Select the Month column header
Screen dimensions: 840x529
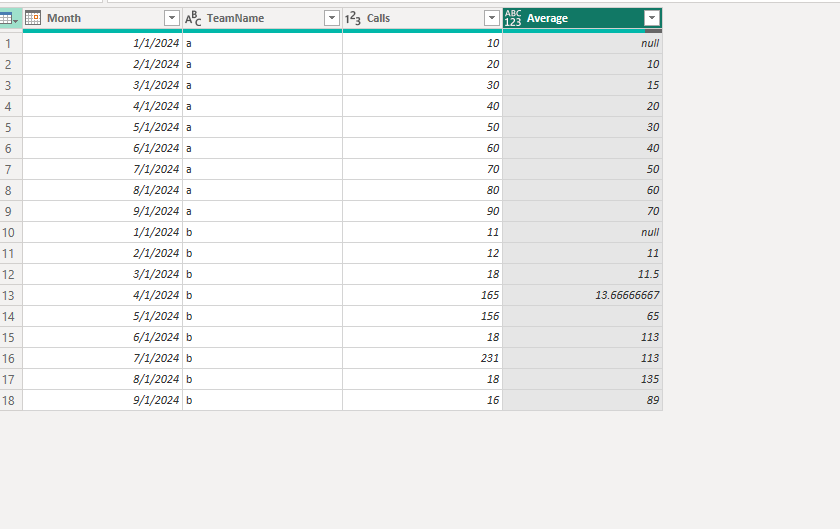[x=102, y=19]
